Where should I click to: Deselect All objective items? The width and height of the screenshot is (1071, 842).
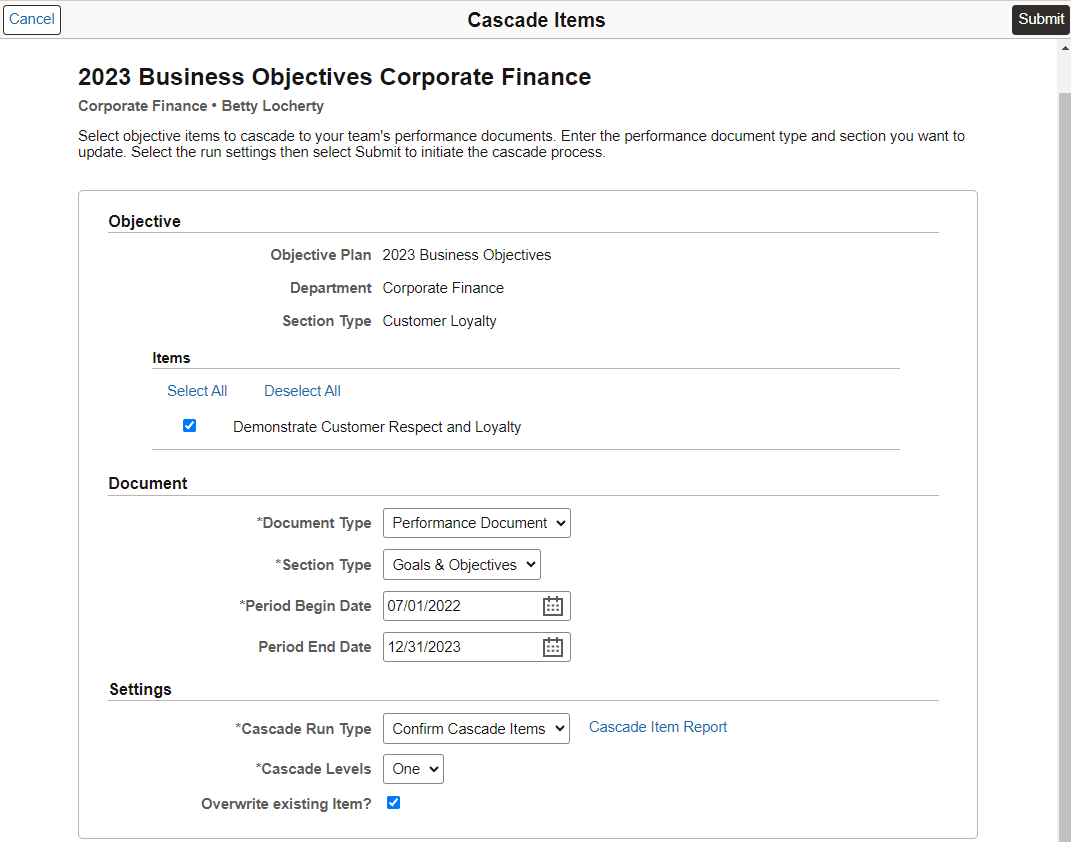(x=302, y=390)
